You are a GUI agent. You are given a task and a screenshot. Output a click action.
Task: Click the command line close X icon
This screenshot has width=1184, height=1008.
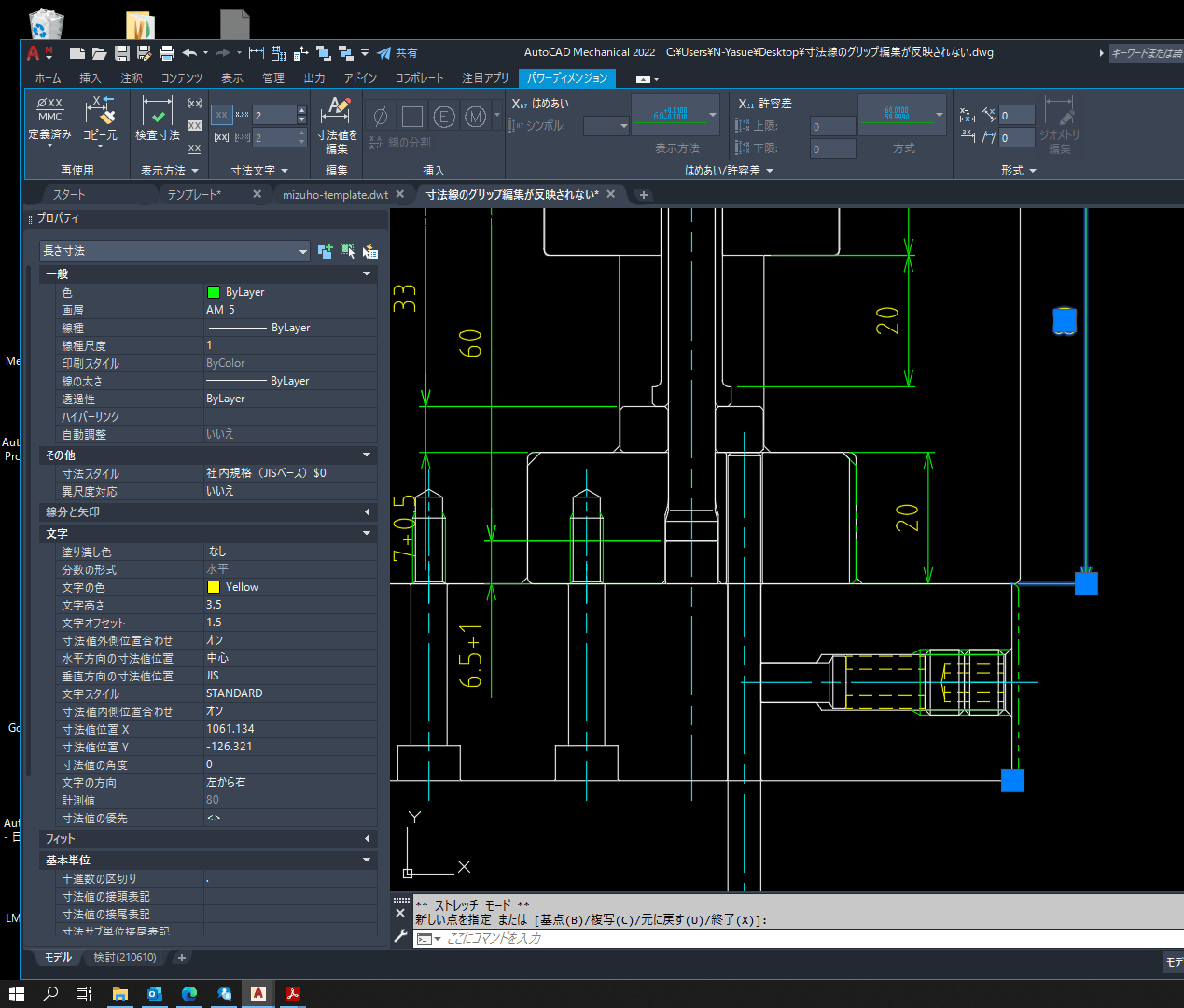point(401,914)
